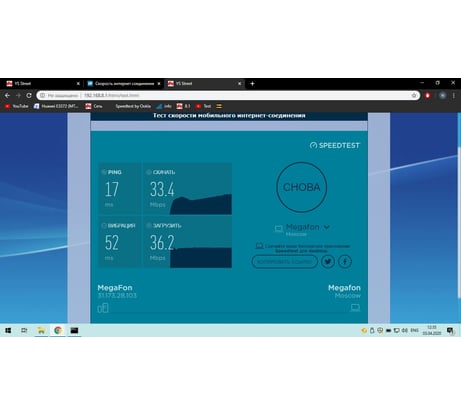Open File Explorer from the taskbar
The width and height of the screenshot is (461, 415).
click(41, 330)
